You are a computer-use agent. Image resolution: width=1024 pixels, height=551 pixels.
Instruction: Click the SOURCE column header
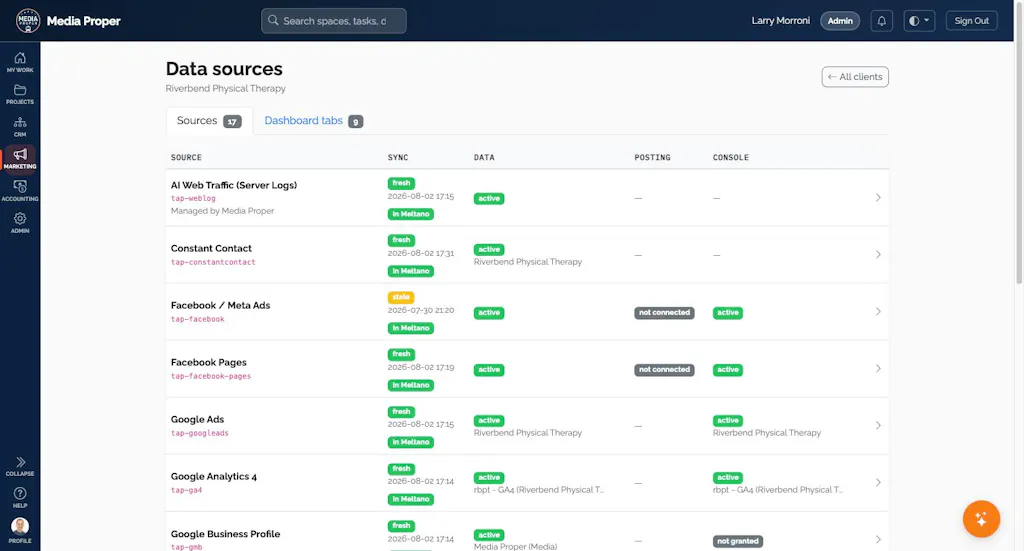click(x=186, y=157)
